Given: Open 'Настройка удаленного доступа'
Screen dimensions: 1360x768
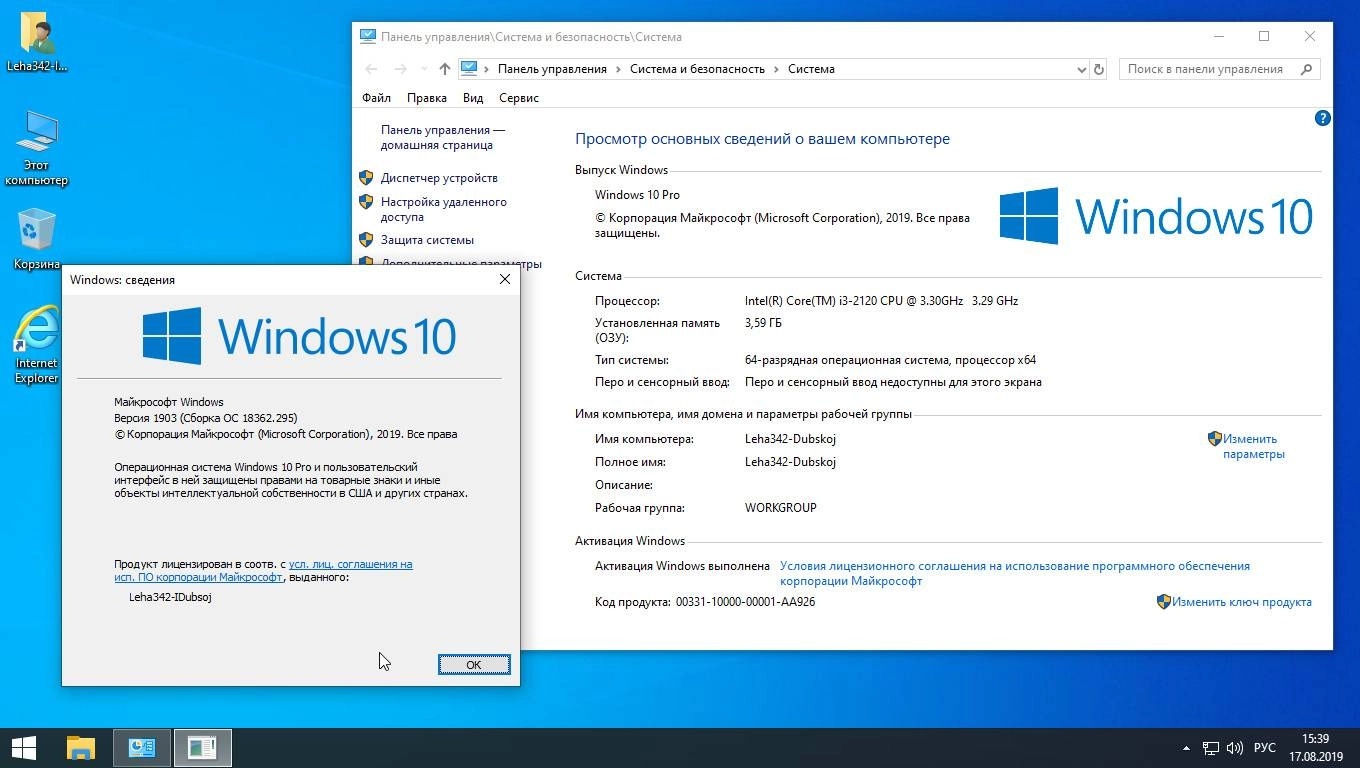Looking at the screenshot, I should pos(443,209).
